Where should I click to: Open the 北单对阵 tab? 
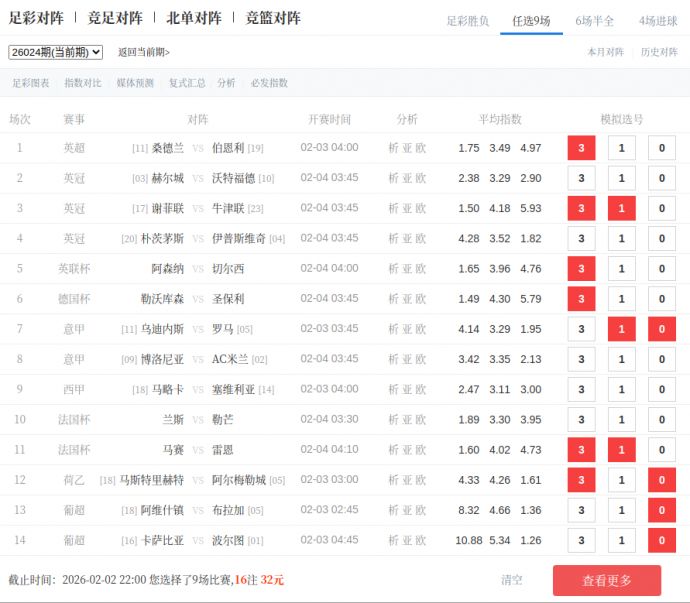click(x=193, y=18)
